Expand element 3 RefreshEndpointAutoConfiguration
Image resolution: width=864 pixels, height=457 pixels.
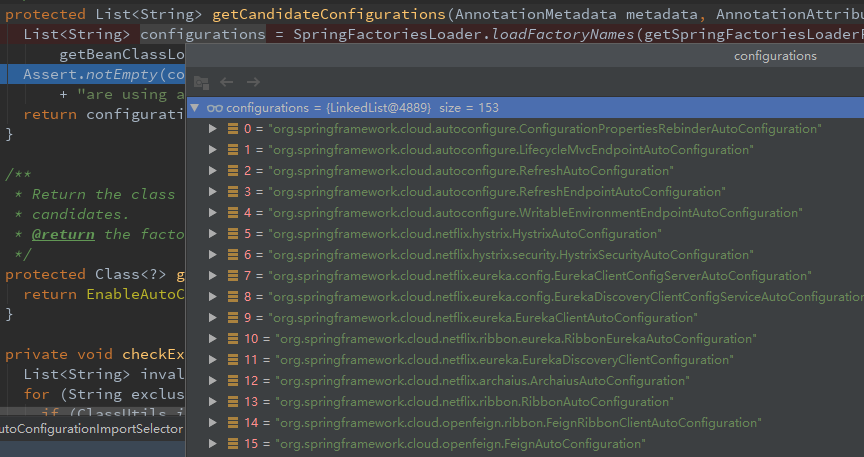[x=212, y=191]
